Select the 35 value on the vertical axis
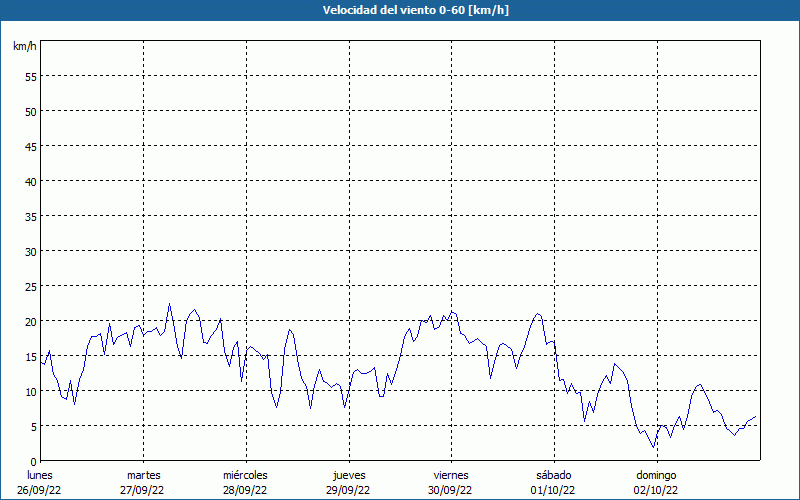This screenshot has height=500, width=800. 31,216
